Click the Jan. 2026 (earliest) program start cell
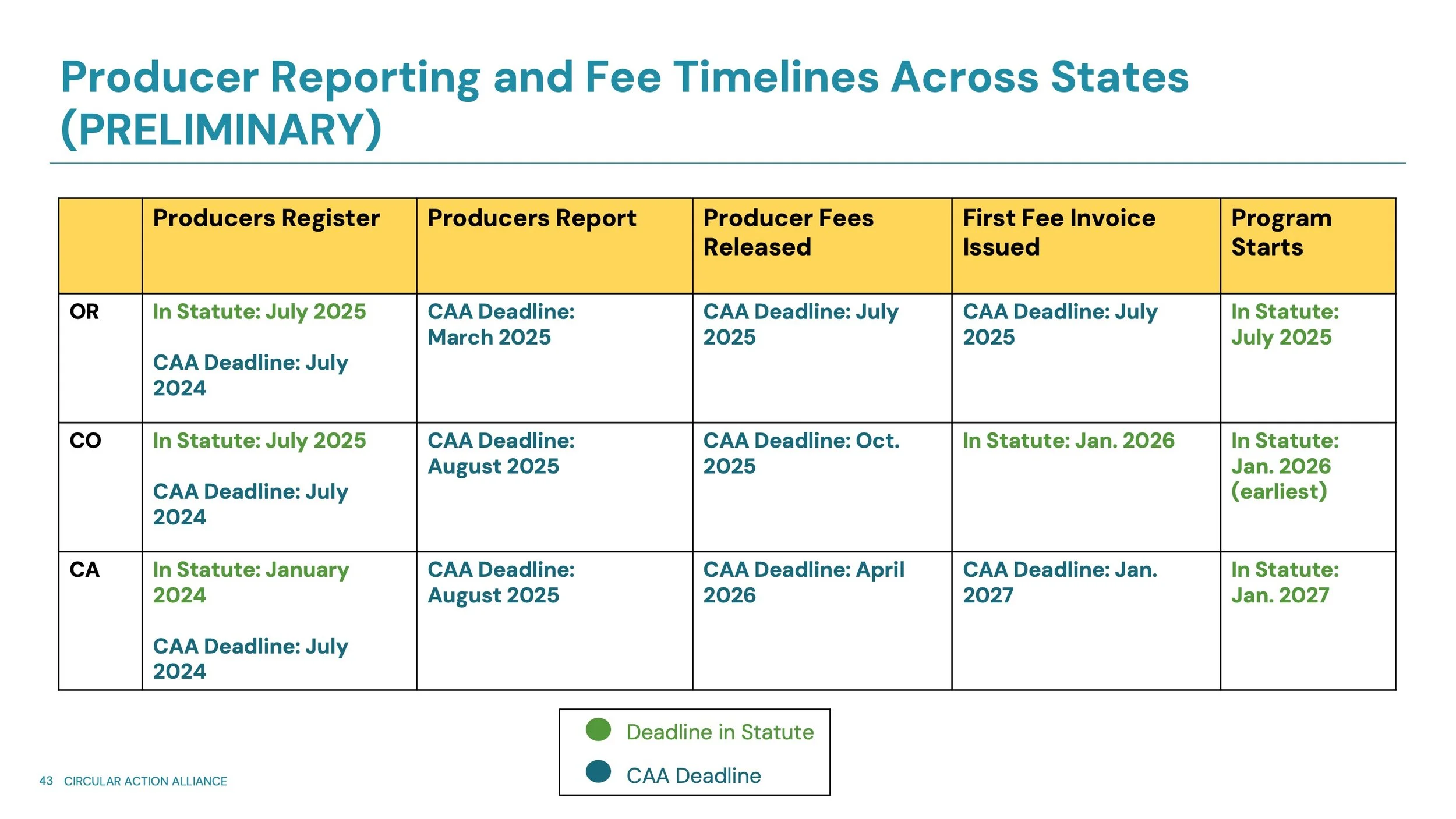Screen dimensions: 1456x819 click(x=1284, y=466)
